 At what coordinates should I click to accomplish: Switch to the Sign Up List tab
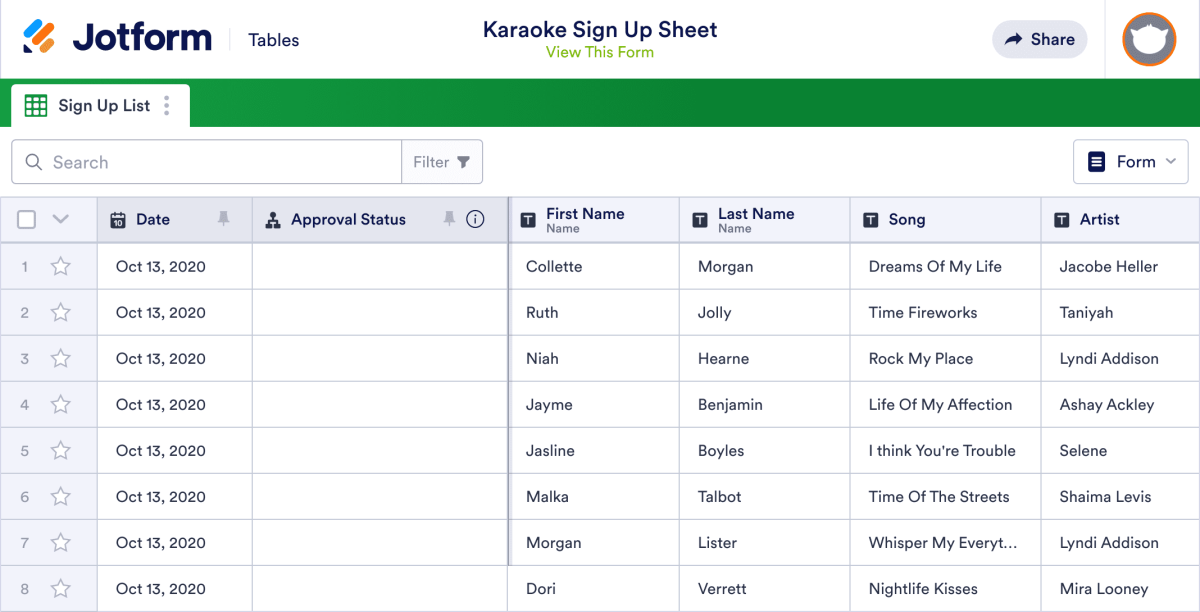(104, 105)
